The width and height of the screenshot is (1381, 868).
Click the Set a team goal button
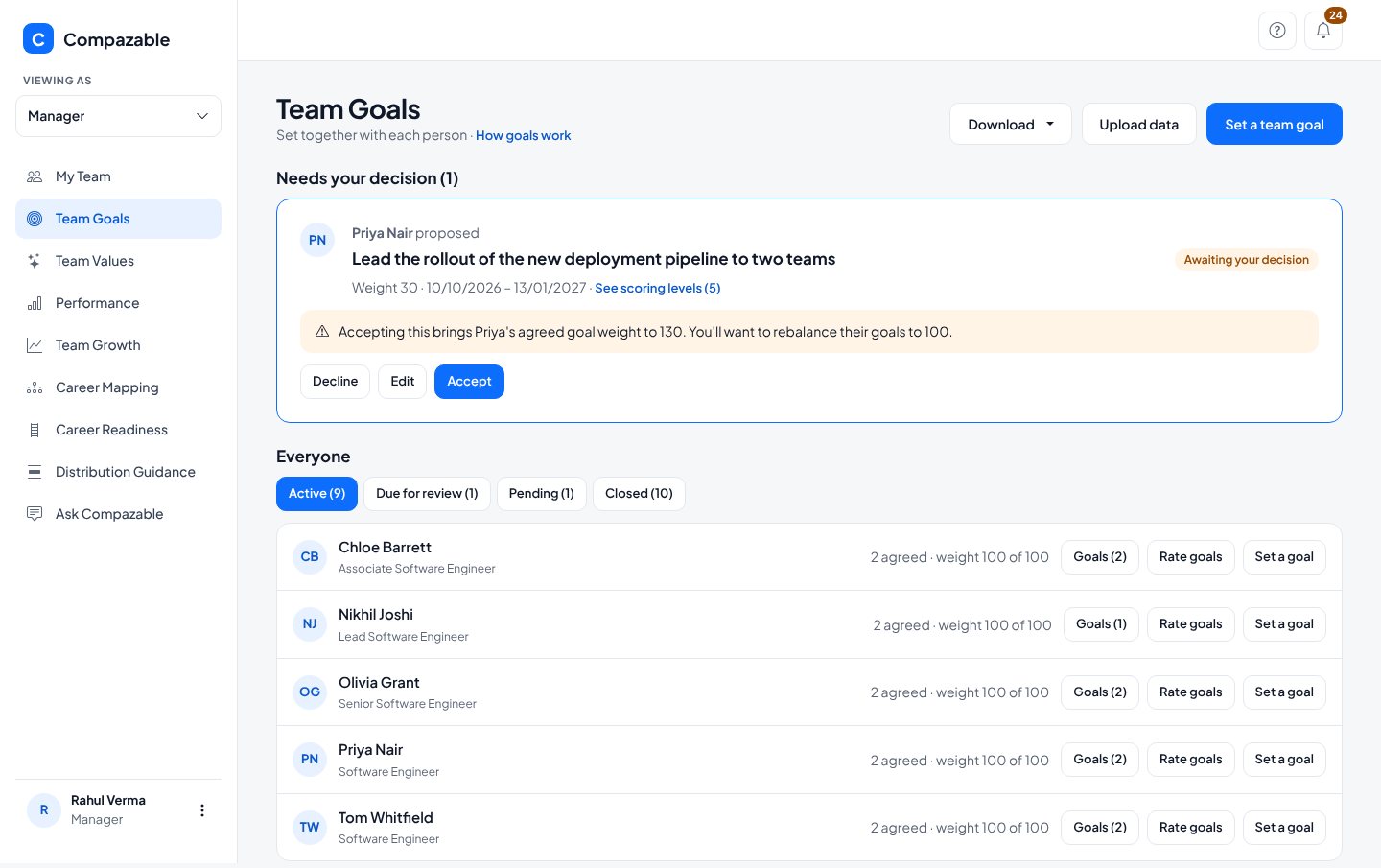[1275, 124]
